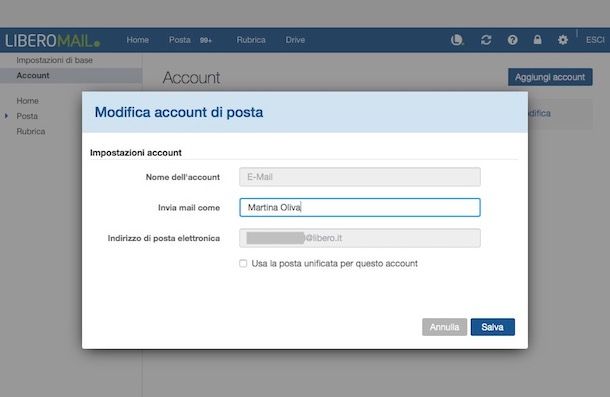
Task: Select Posta in the settings sidebar
Action: [27, 116]
